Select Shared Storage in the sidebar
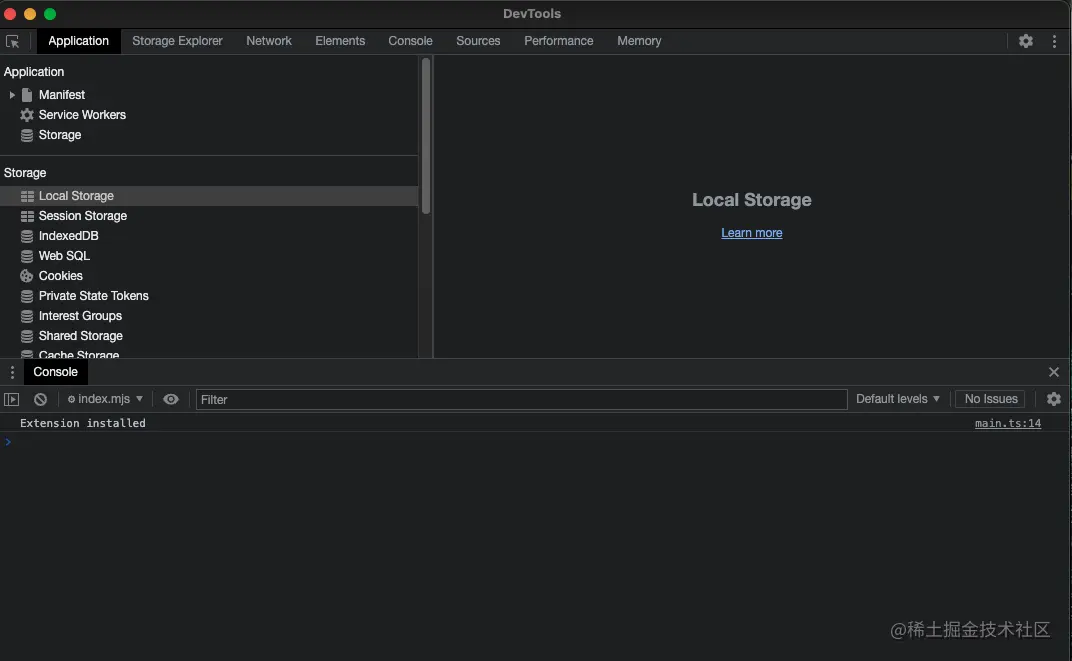 [81, 336]
